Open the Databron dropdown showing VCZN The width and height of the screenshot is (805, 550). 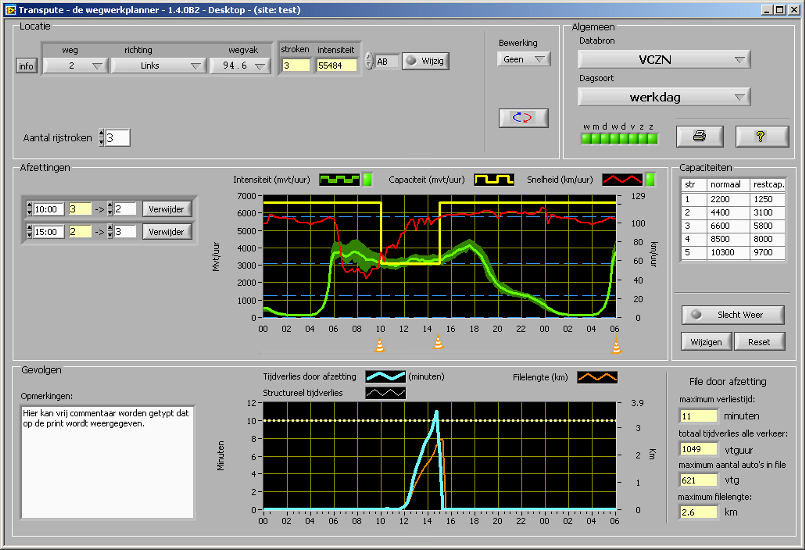click(664, 60)
